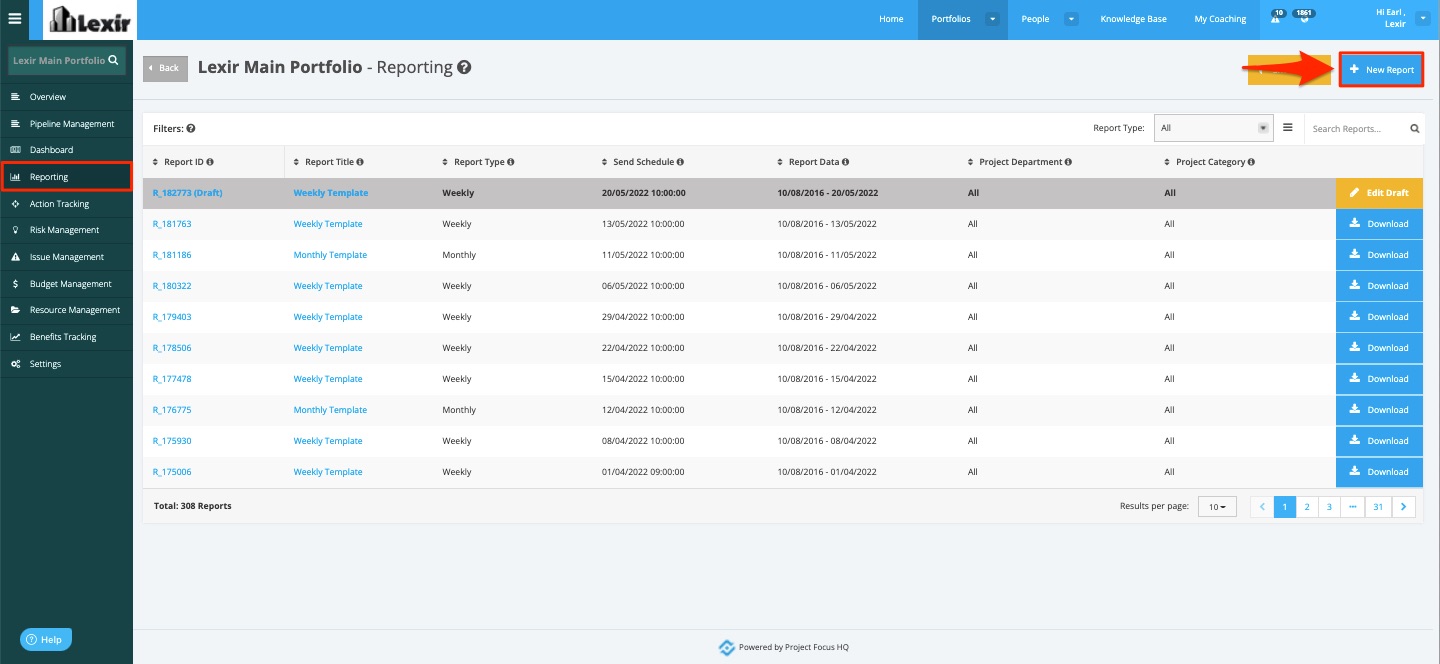
Task: Open Knowledge Base in the top navigation
Action: tap(1133, 19)
